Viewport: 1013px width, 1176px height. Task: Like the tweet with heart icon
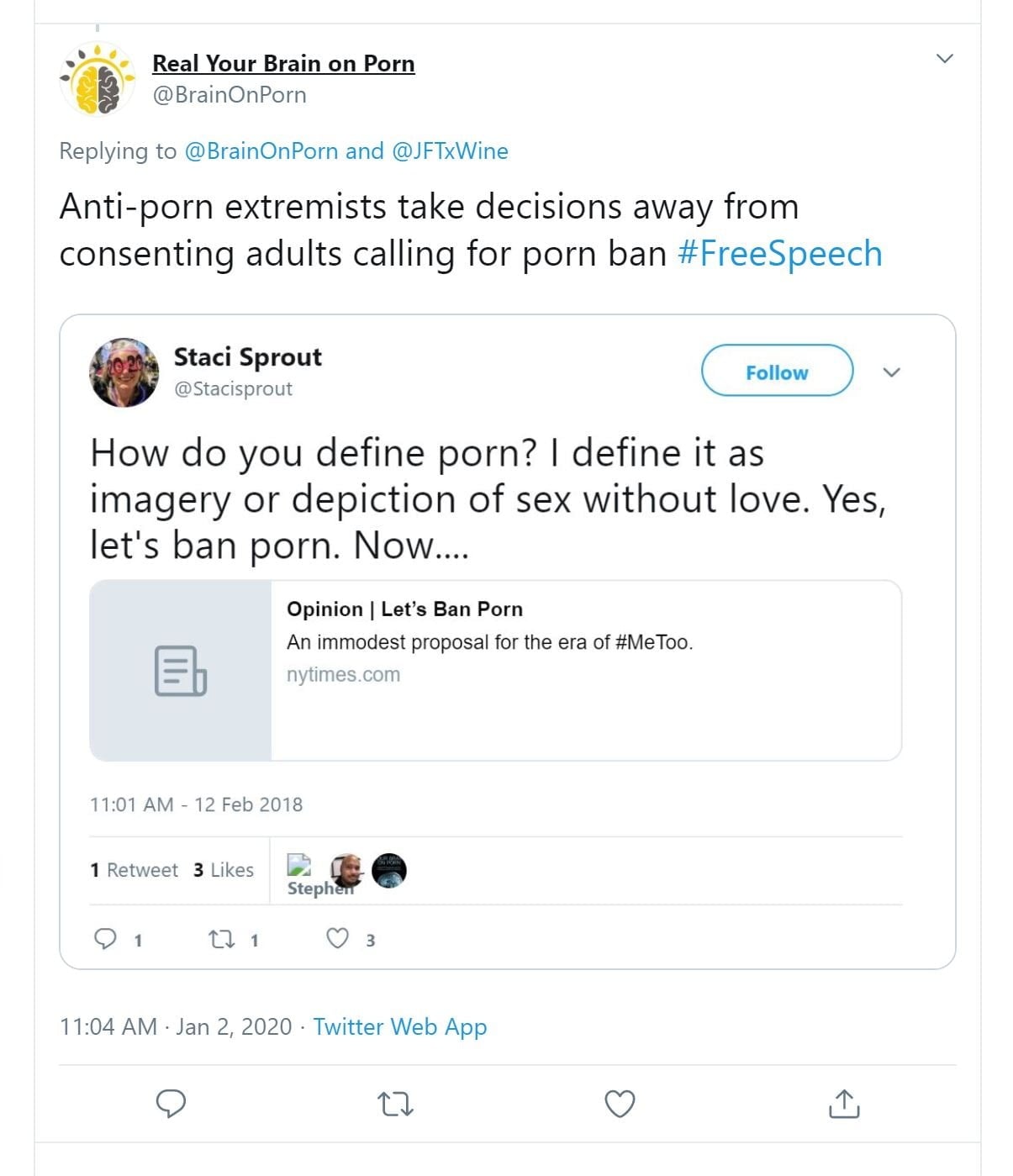click(620, 1103)
